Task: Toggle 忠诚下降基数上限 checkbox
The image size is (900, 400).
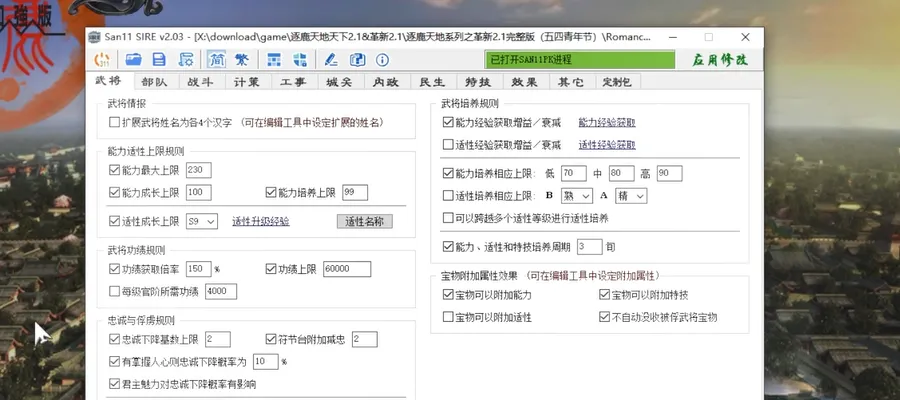Action: [114, 339]
